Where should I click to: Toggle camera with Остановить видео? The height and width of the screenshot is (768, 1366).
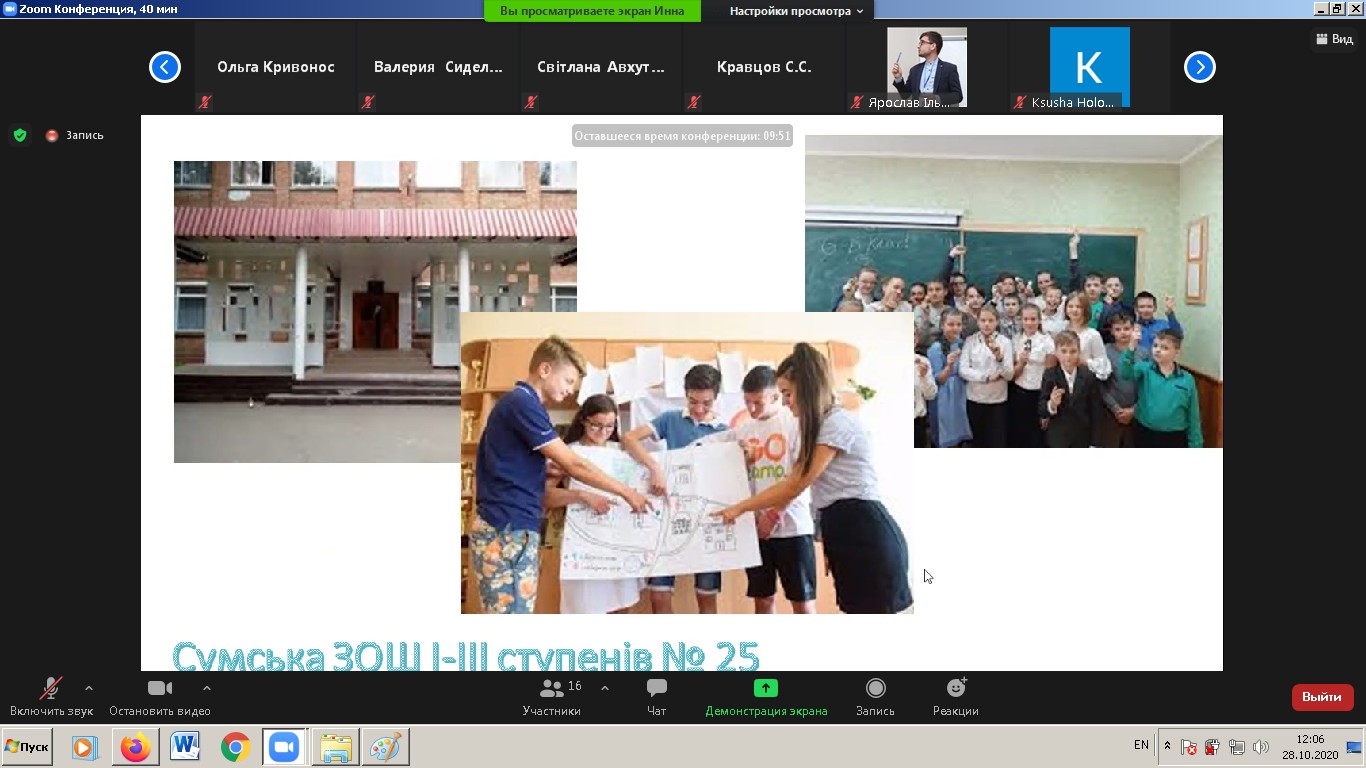[x=159, y=696]
